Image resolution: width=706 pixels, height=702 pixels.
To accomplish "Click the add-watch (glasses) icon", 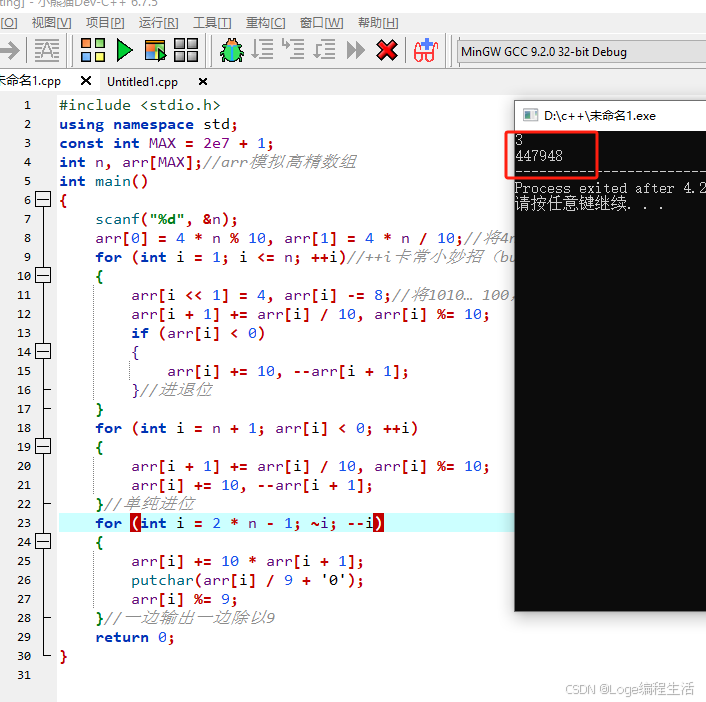I will coord(425,50).
